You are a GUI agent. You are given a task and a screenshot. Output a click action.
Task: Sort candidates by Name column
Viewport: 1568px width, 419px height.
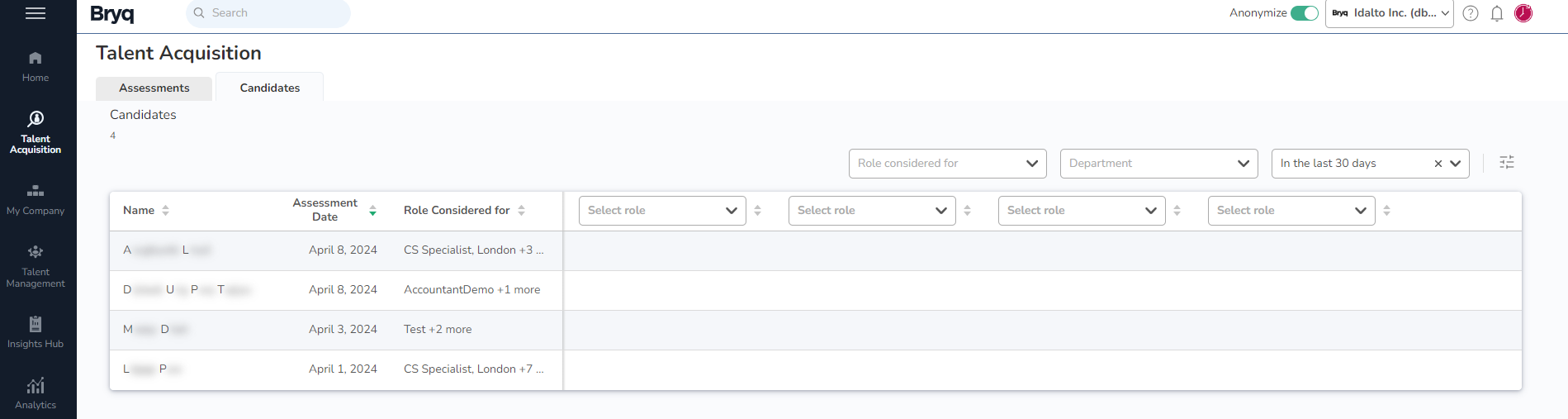tap(165, 211)
